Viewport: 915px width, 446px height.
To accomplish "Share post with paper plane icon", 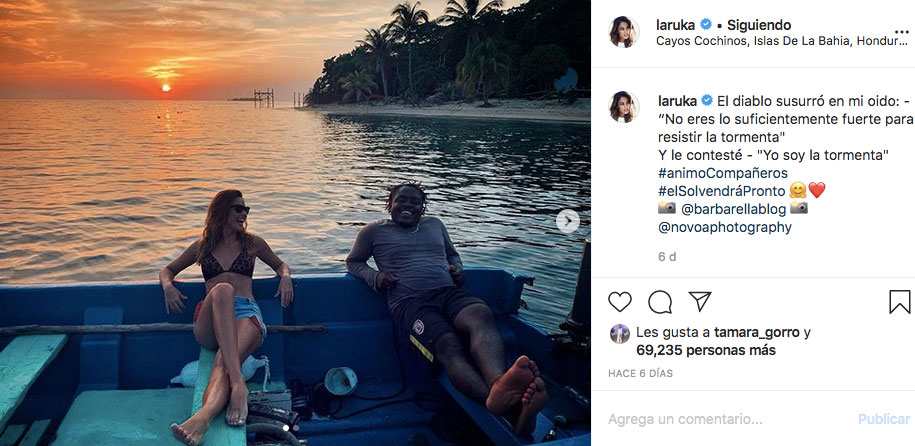I will pyautogui.click(x=700, y=301).
